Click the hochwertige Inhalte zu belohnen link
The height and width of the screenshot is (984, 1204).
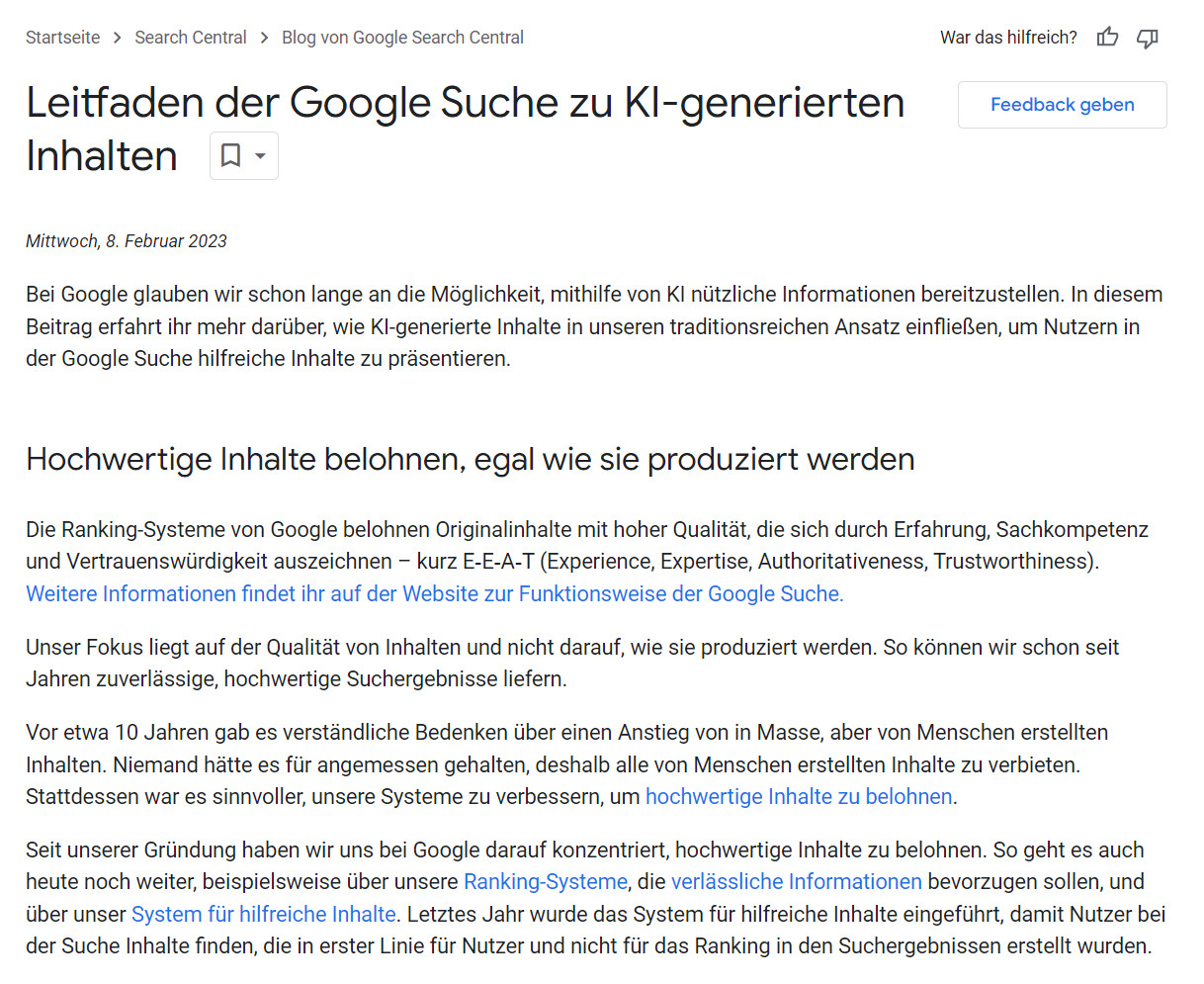(798, 796)
